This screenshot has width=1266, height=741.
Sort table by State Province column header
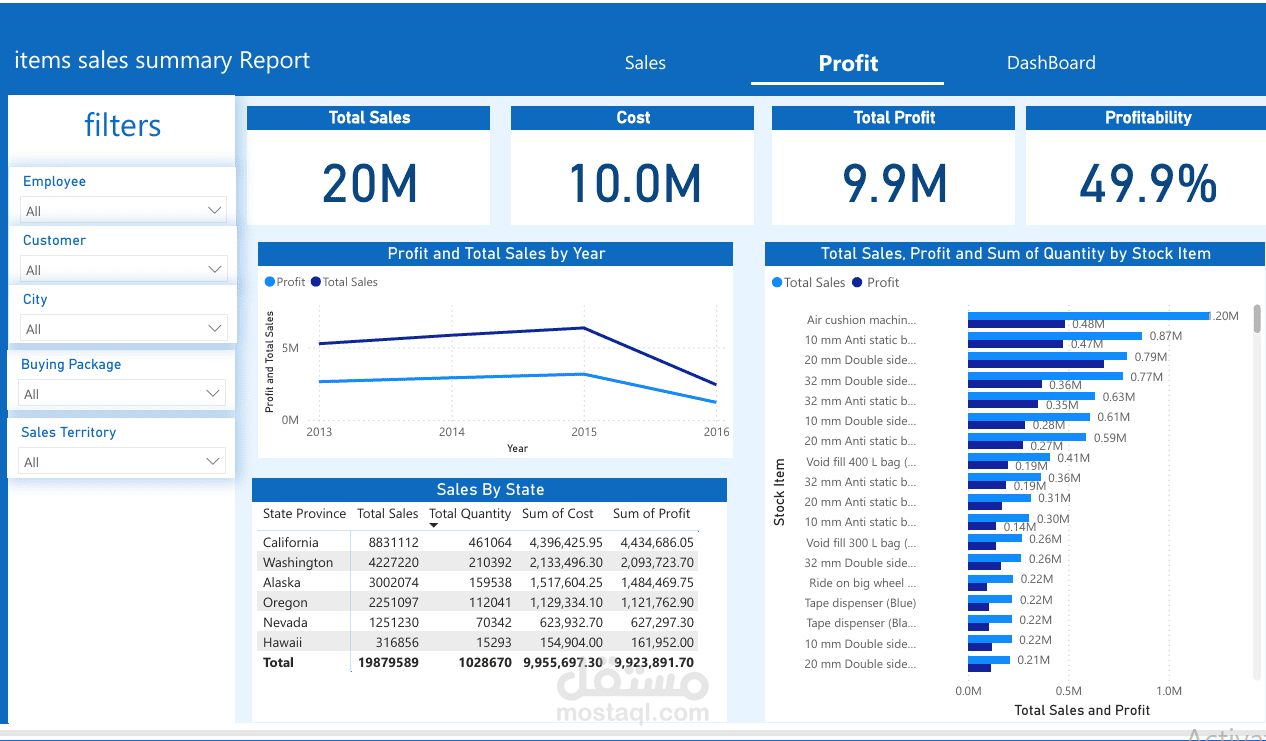coord(304,514)
